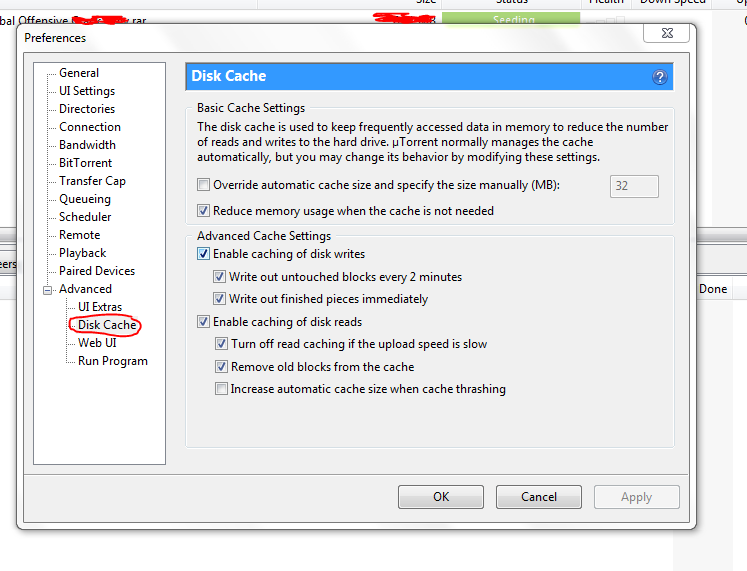Enable override automatic cache size checkbox

pyautogui.click(x=204, y=185)
